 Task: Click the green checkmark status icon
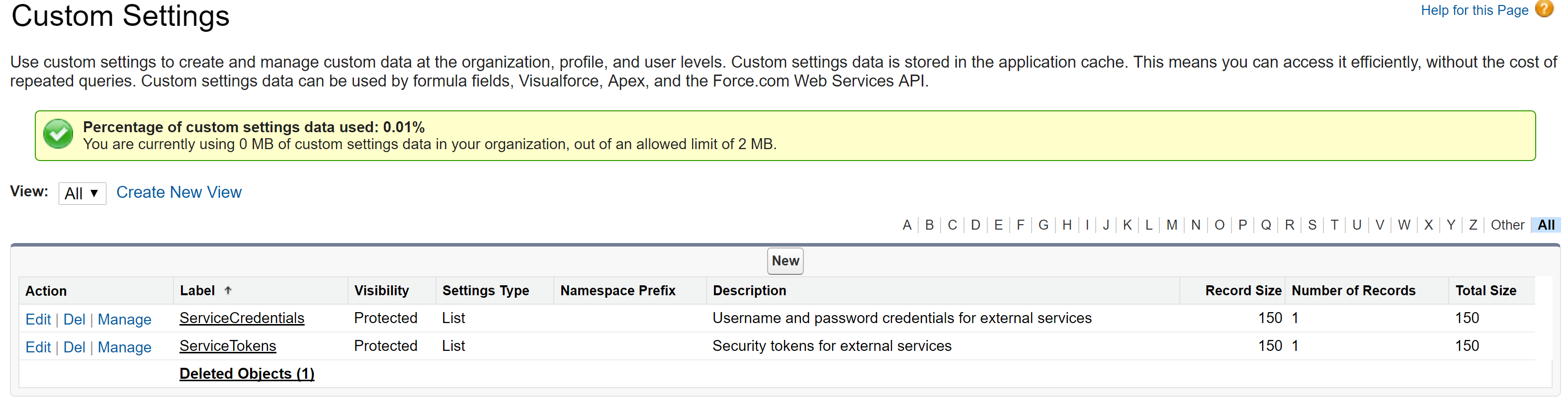click(x=59, y=135)
